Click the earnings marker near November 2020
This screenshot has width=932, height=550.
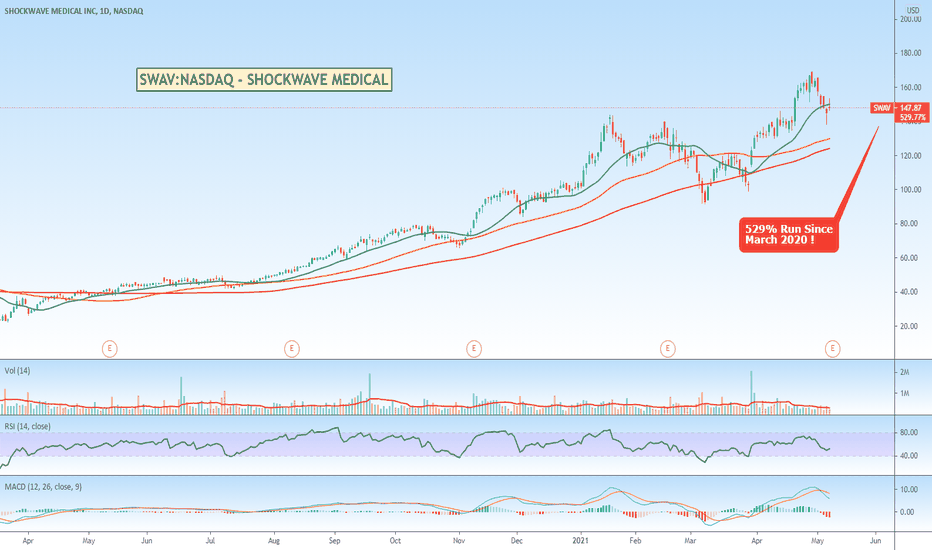coord(474,348)
